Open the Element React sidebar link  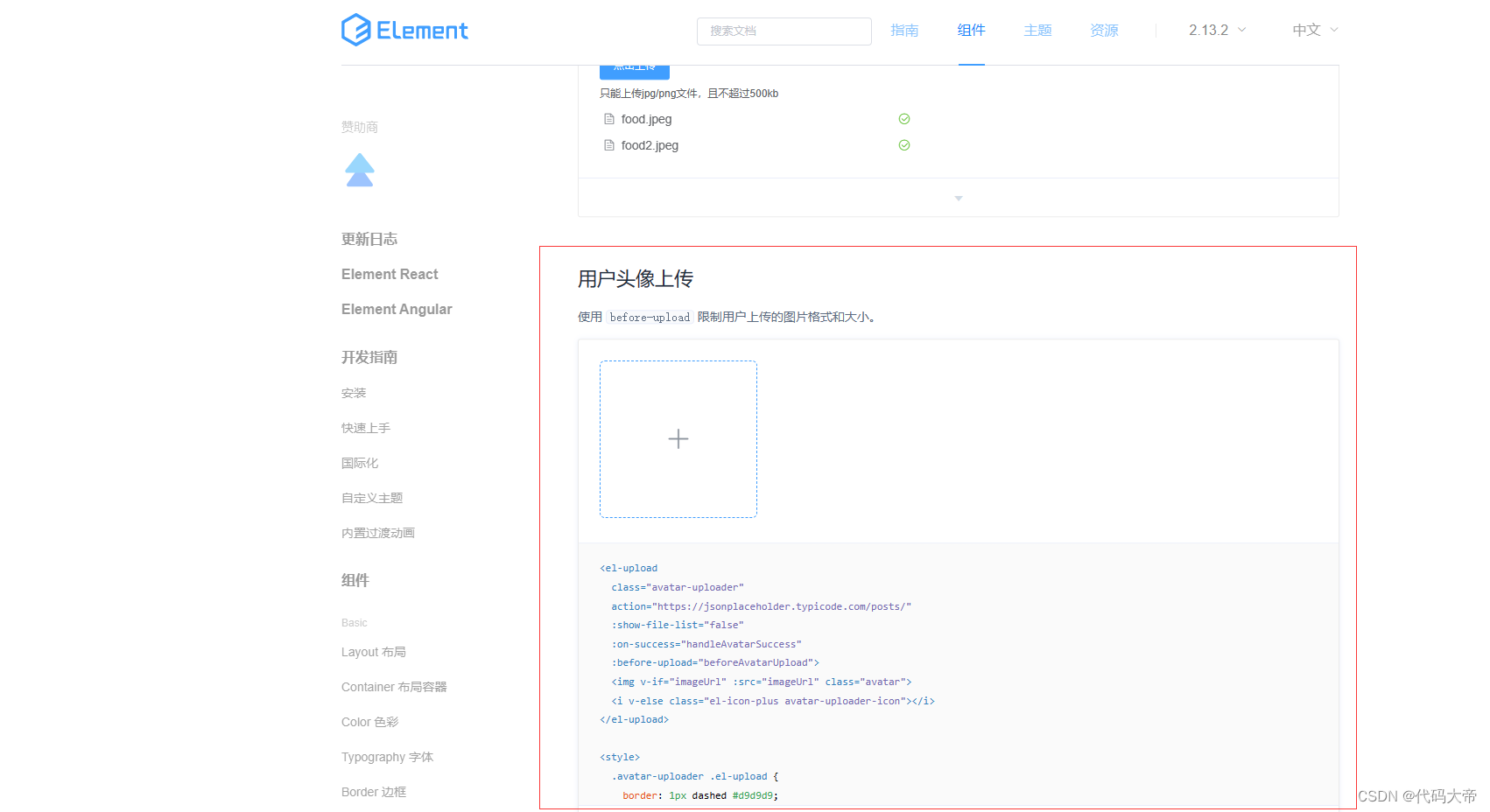pos(389,274)
